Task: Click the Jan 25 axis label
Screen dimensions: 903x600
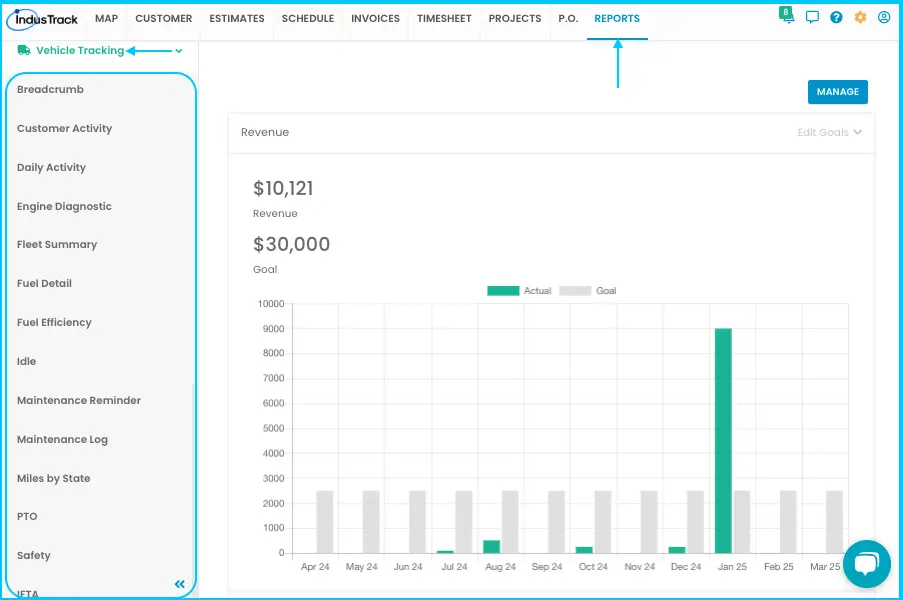Action: coord(732,567)
